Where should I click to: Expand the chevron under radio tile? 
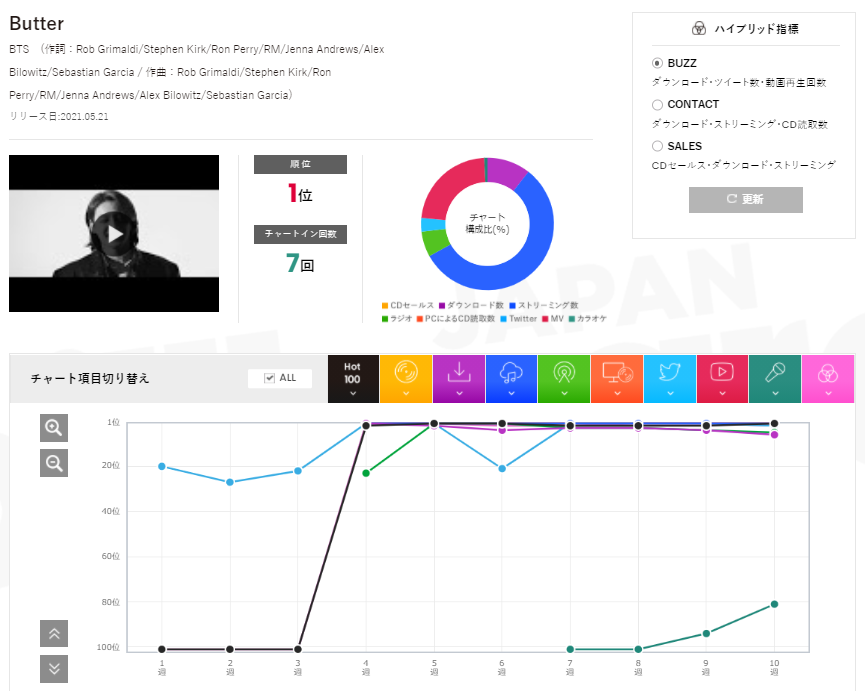click(564, 393)
